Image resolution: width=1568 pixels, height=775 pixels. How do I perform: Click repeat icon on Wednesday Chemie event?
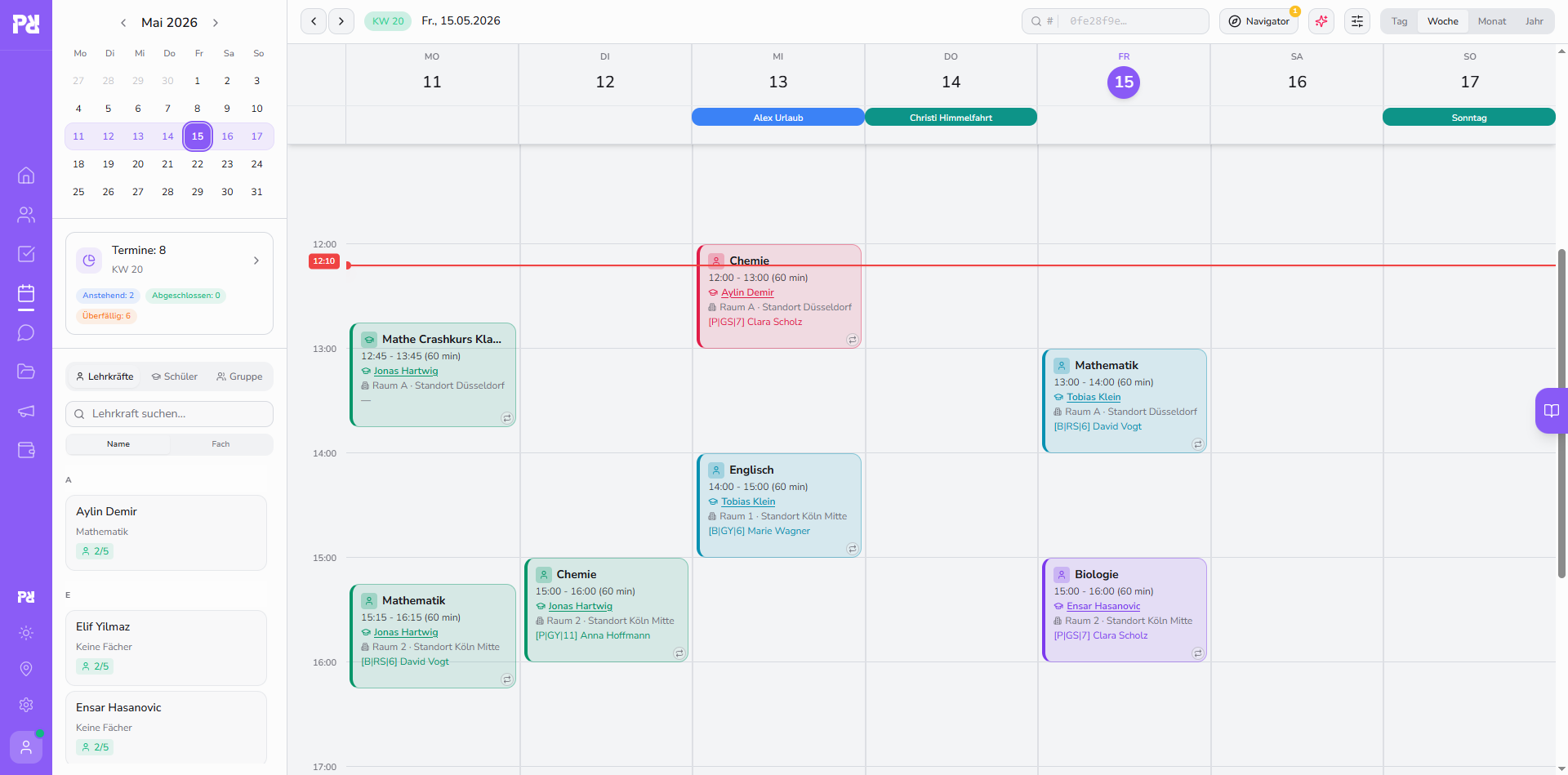point(852,340)
